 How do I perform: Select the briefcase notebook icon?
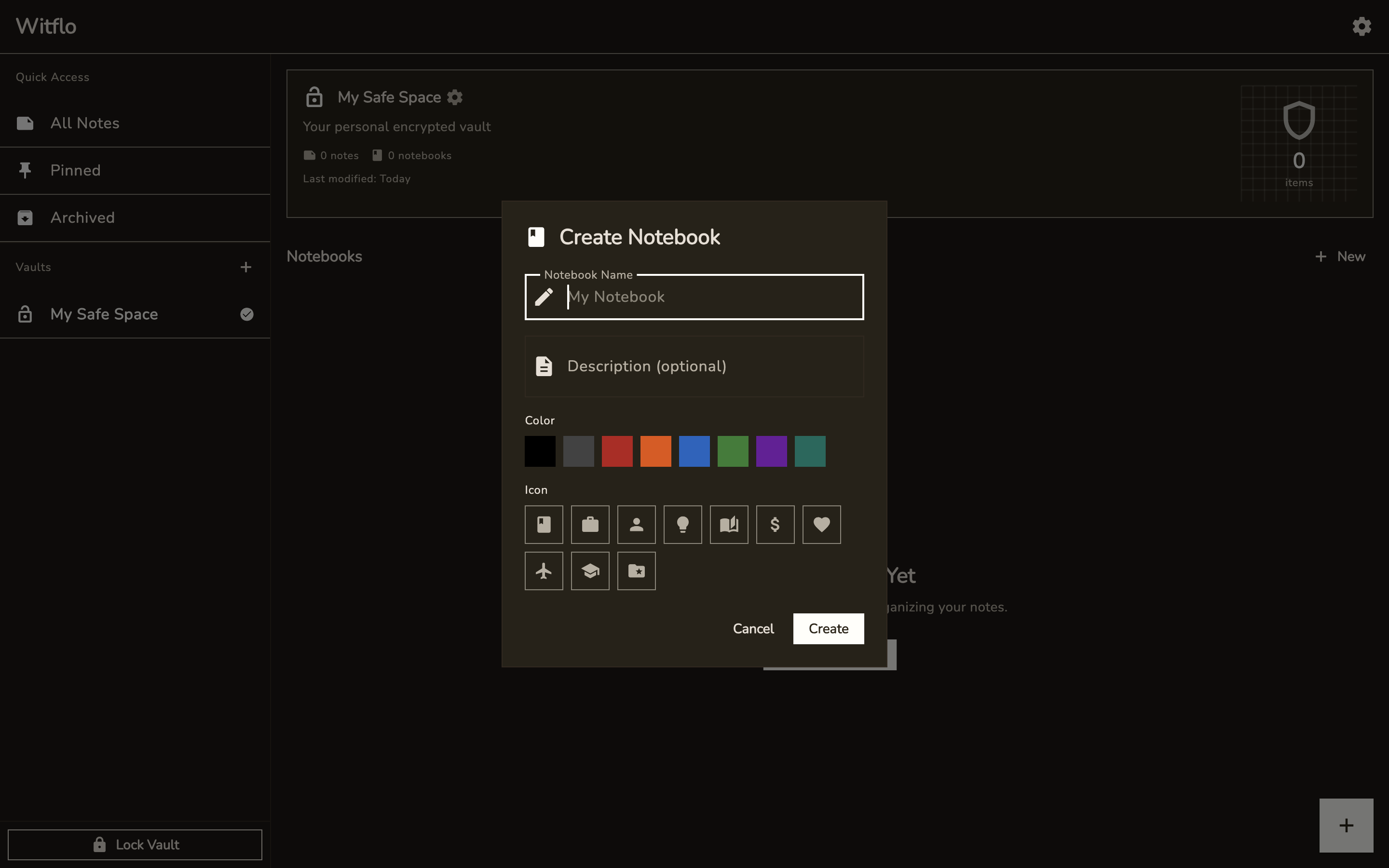[589, 524]
